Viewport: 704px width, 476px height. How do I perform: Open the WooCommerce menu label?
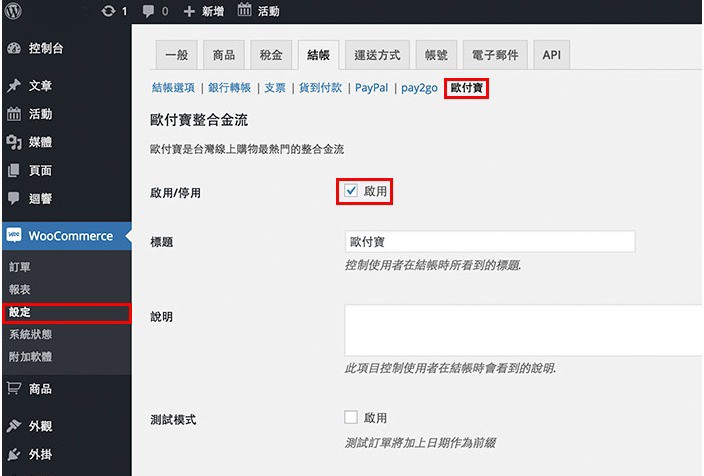coord(71,236)
